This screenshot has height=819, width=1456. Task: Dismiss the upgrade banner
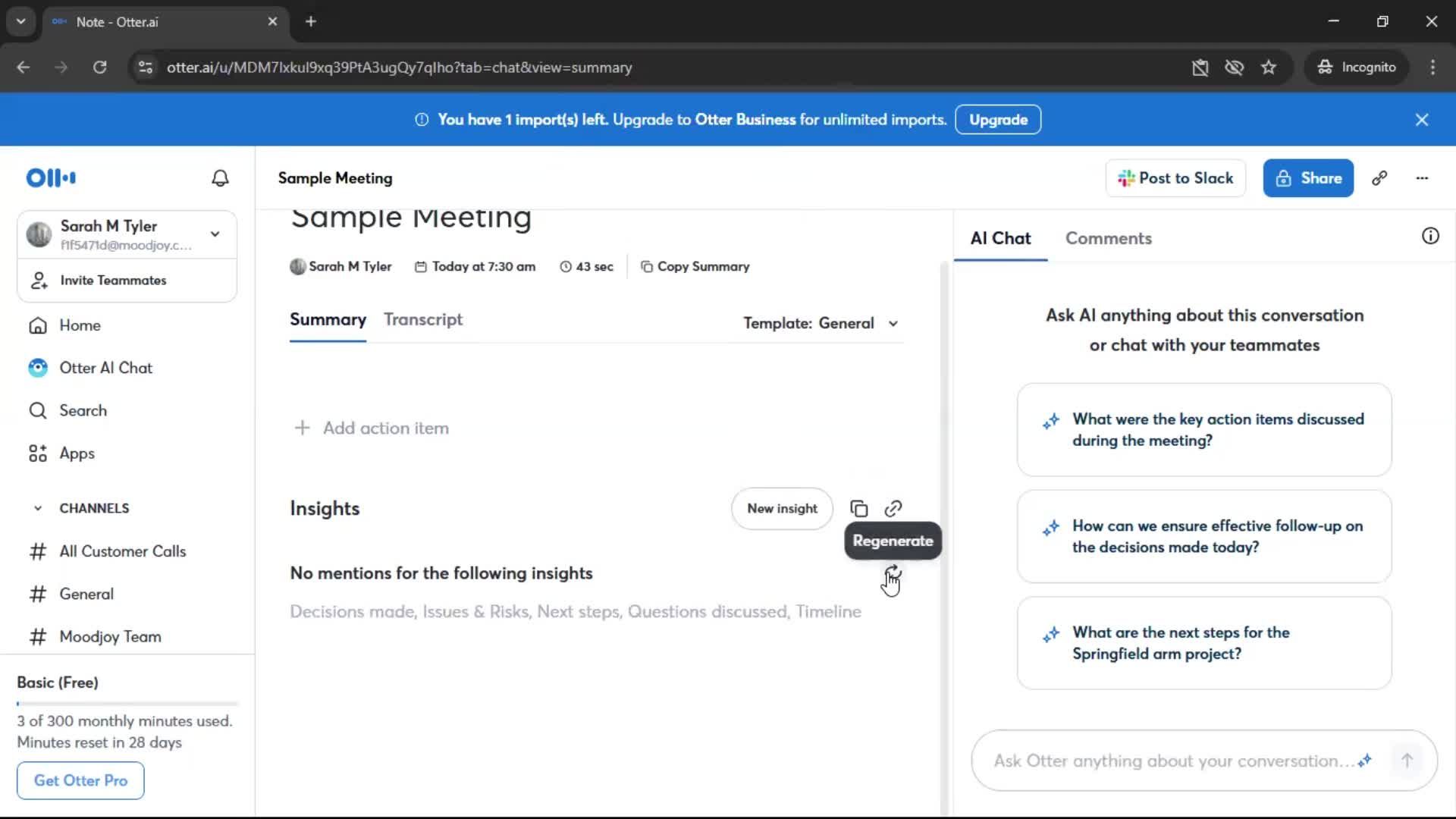pos(1422,120)
